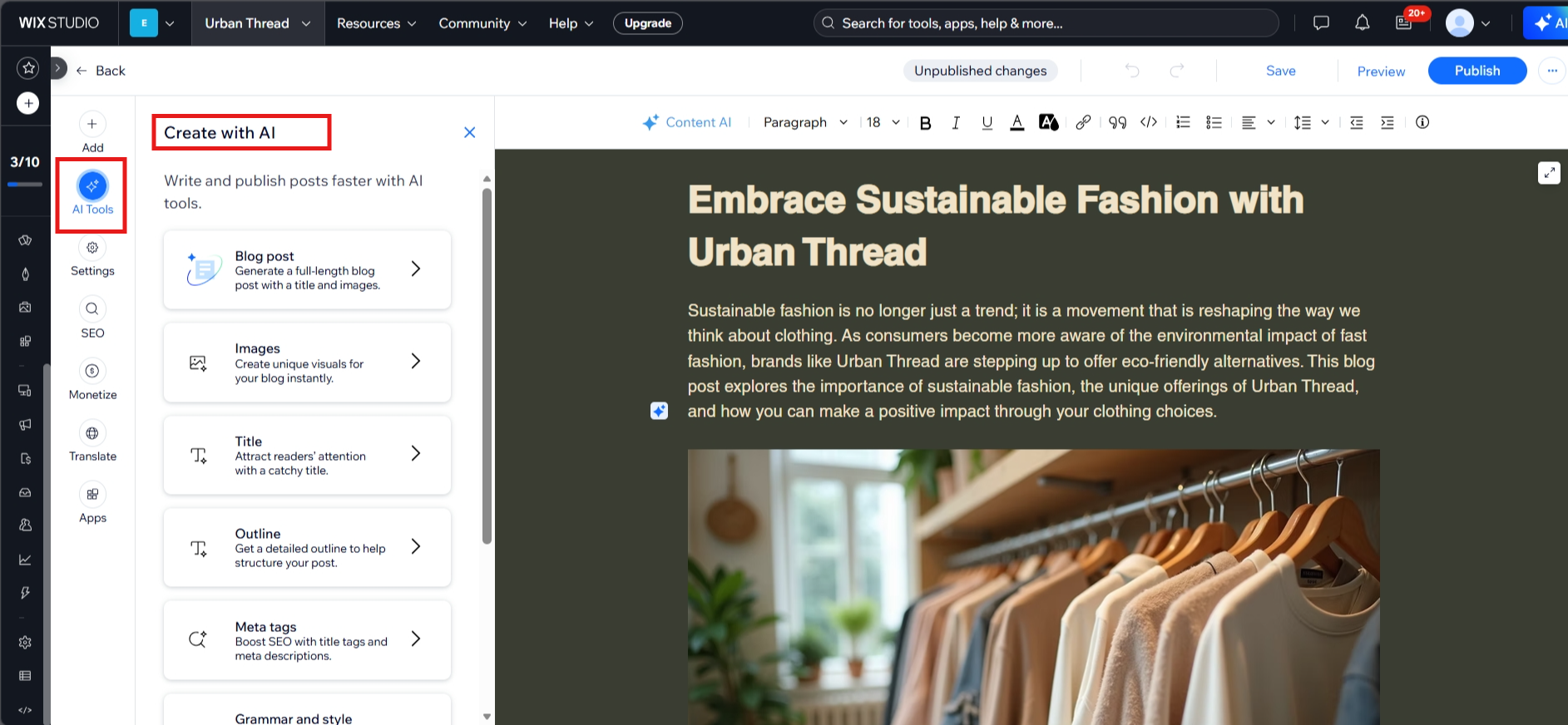Click Content AI in the toolbar
The width and height of the screenshot is (1568, 725).
pyautogui.click(x=687, y=122)
